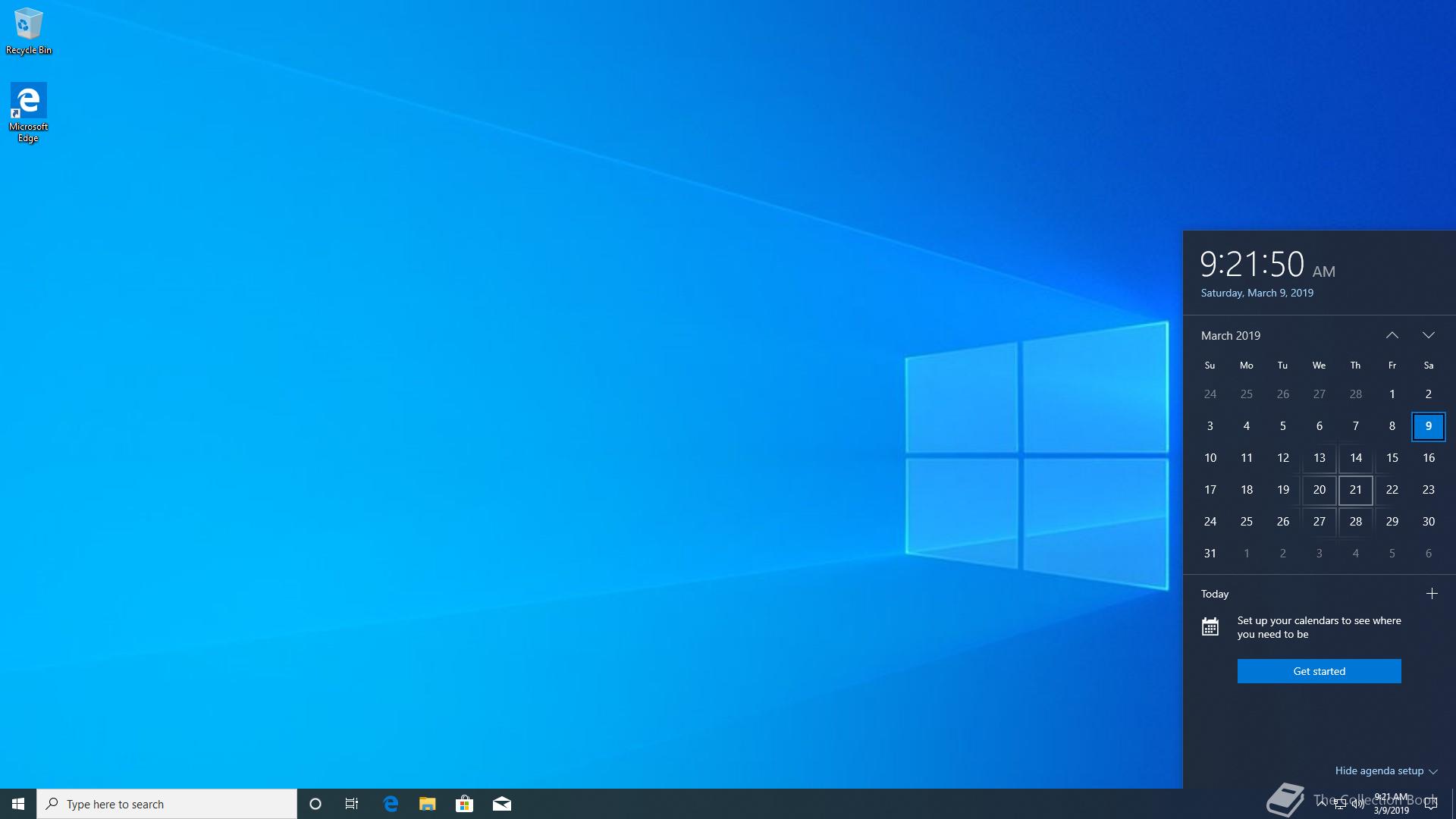Add an event with plus icon

(1432, 594)
